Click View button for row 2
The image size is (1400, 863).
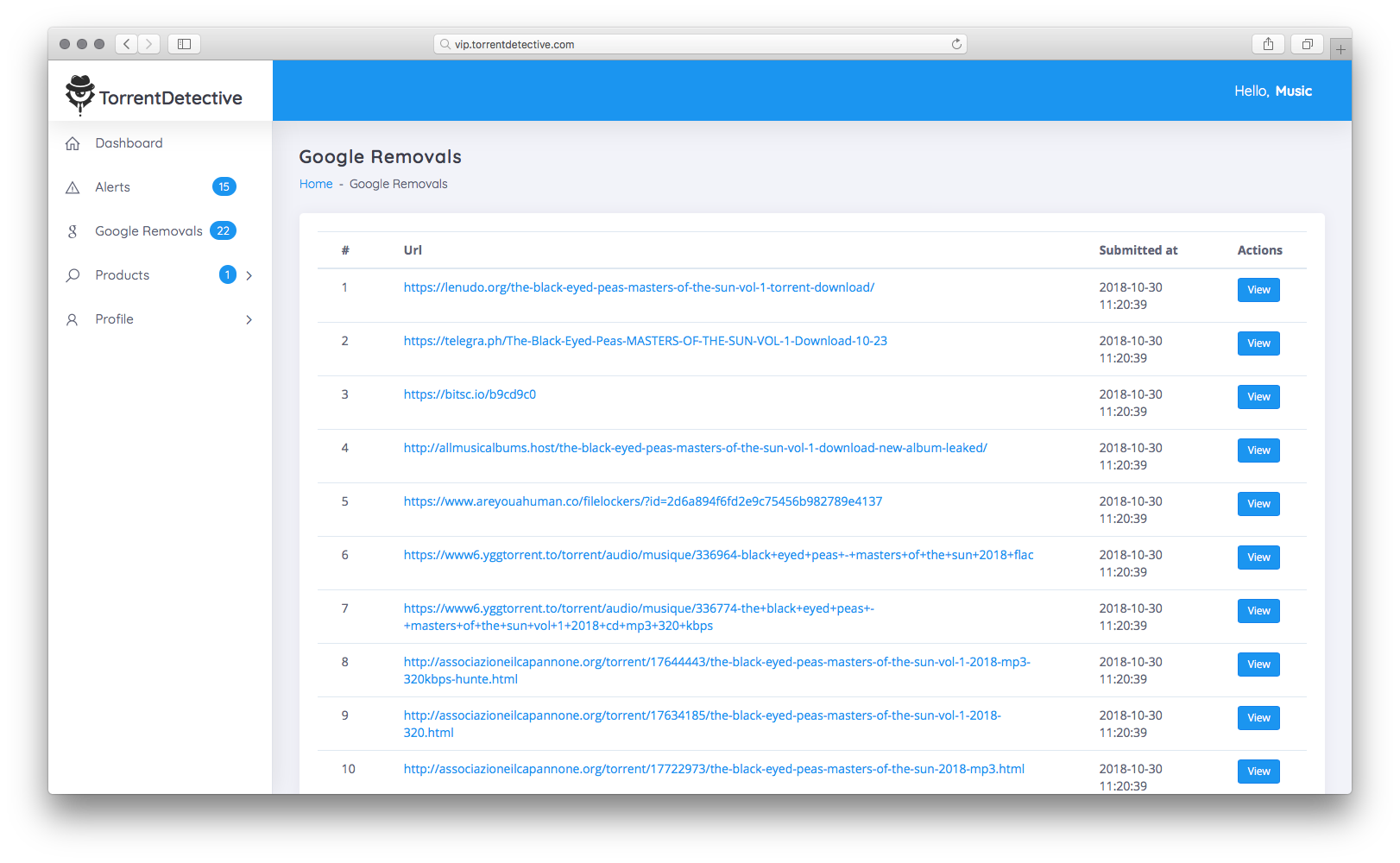point(1258,343)
